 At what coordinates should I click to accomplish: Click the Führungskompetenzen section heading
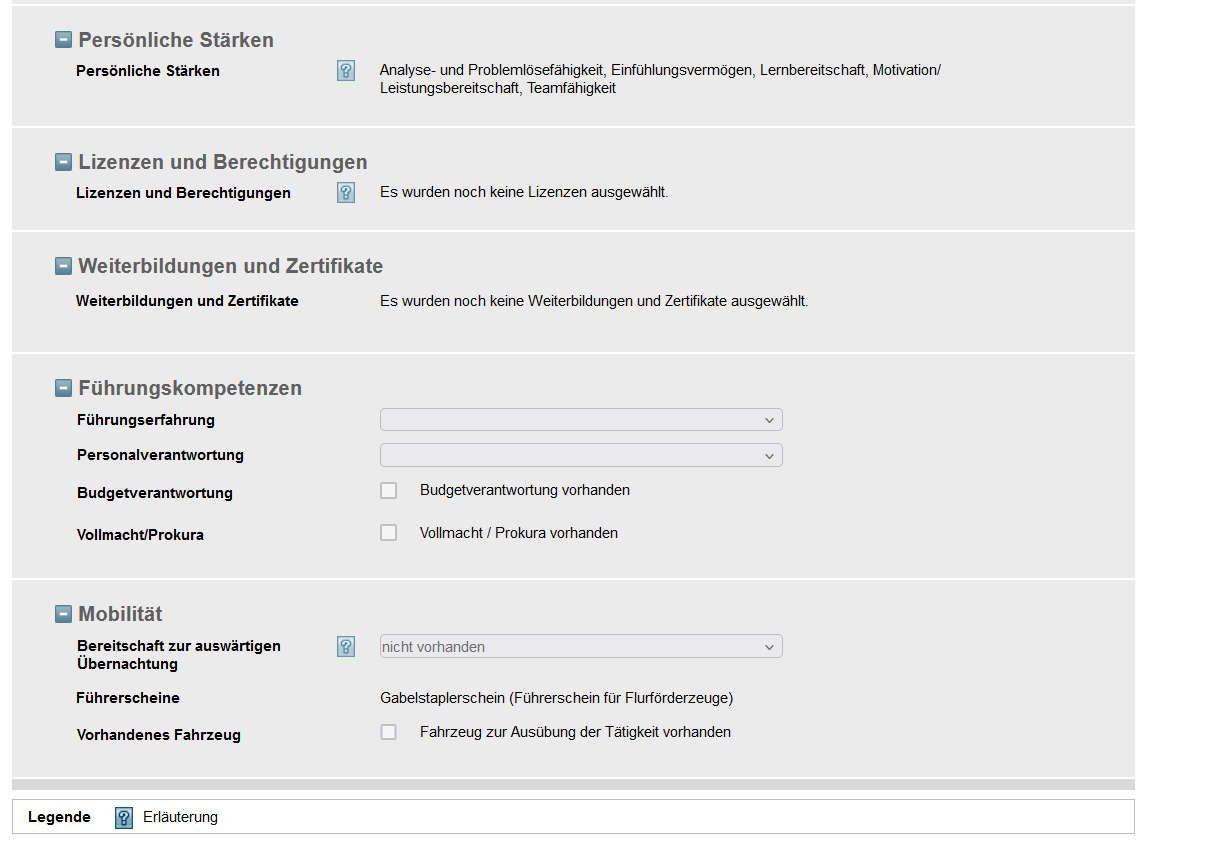[x=190, y=388]
